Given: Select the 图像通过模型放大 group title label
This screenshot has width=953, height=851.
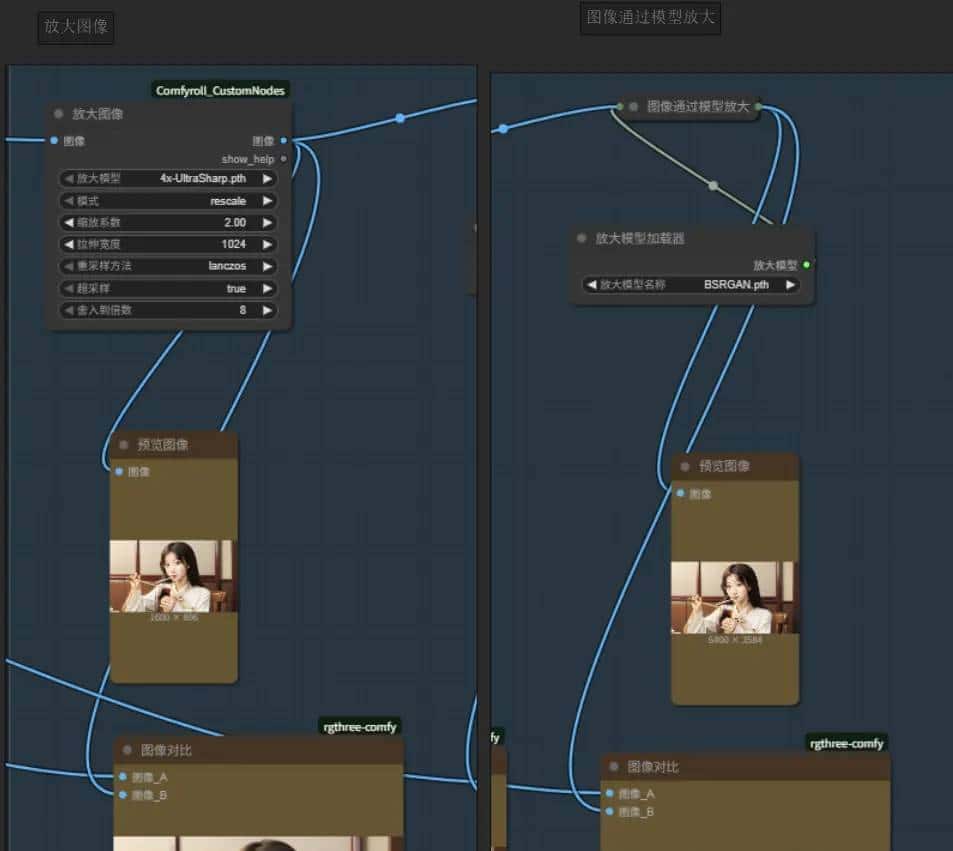Looking at the screenshot, I should [650, 17].
